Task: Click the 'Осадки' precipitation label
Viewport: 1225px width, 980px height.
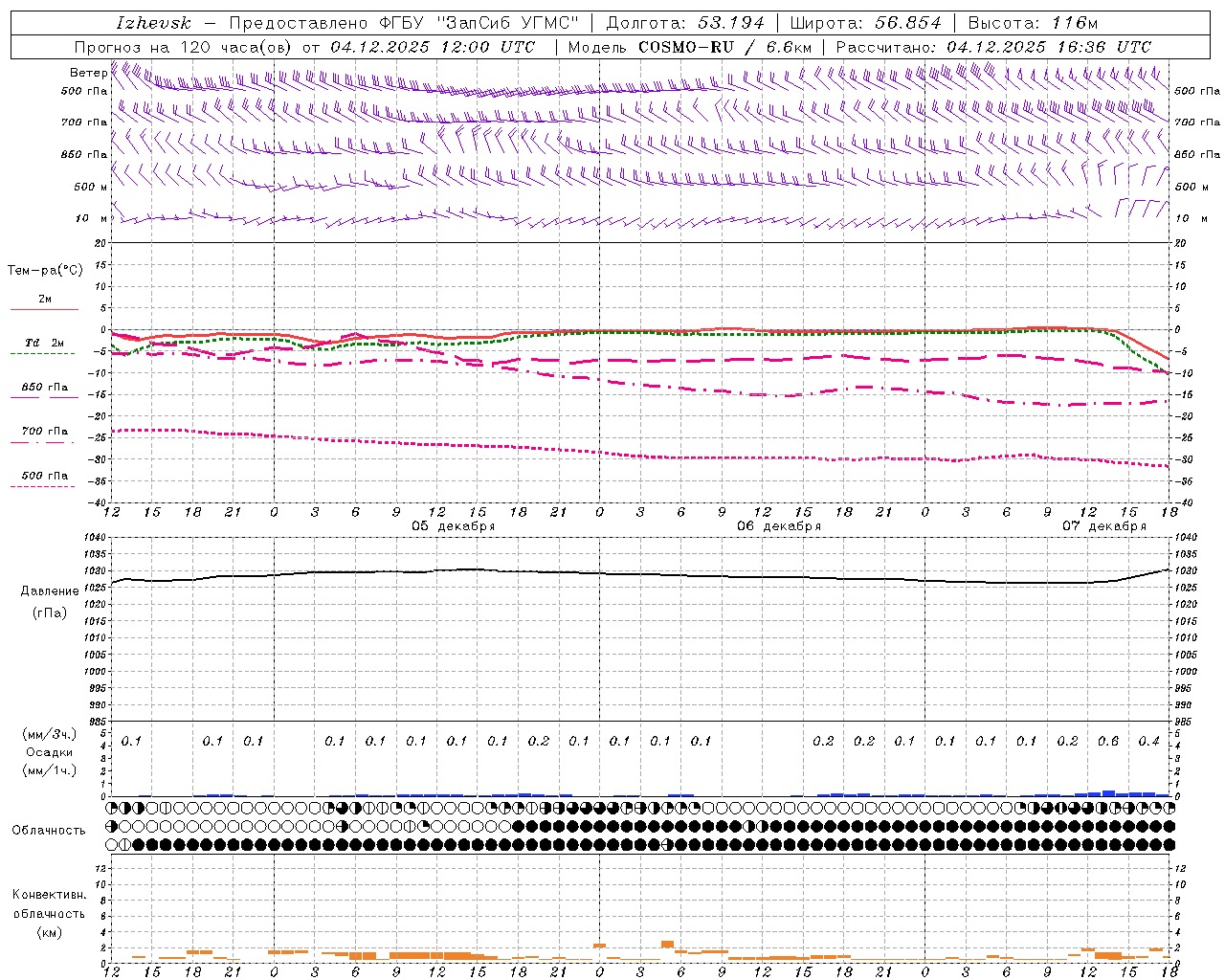Action: [x=50, y=752]
